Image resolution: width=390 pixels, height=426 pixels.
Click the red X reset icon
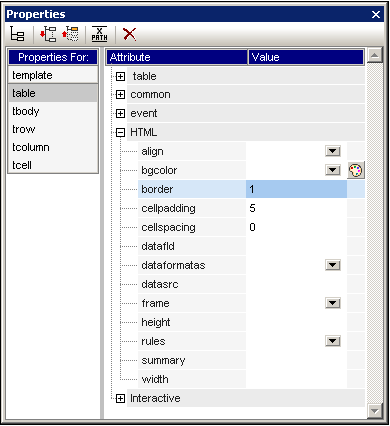(x=129, y=34)
